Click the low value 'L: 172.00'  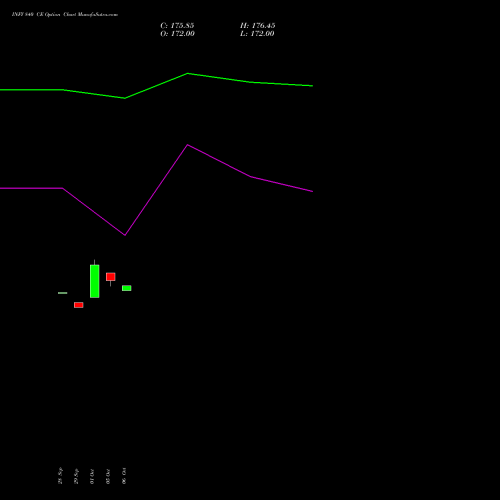coord(257,34)
